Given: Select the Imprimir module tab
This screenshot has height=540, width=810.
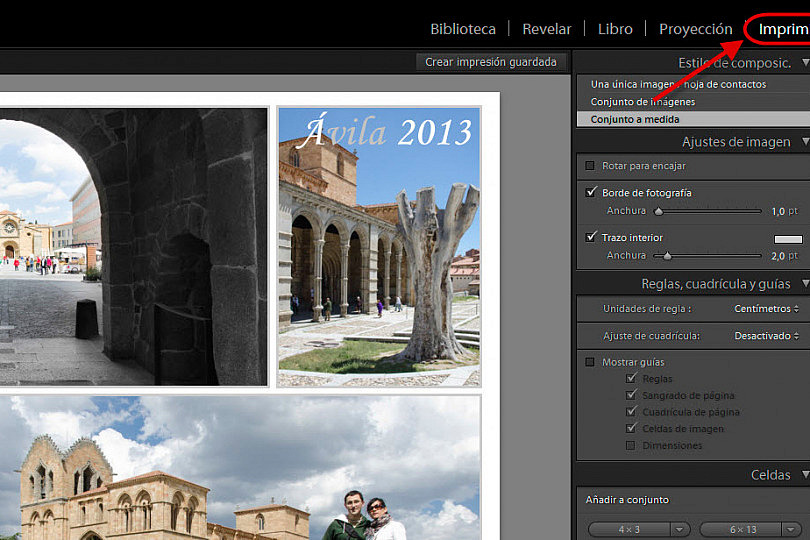Looking at the screenshot, I should tap(783, 29).
